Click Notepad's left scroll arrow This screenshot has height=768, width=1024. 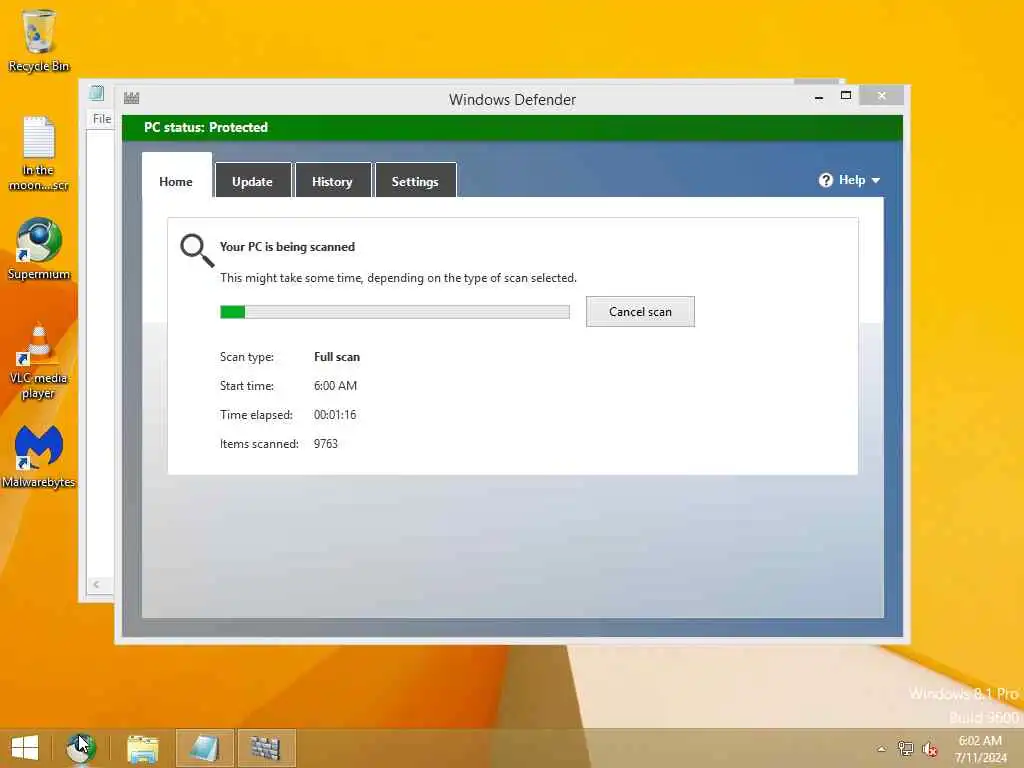pyautogui.click(x=97, y=584)
